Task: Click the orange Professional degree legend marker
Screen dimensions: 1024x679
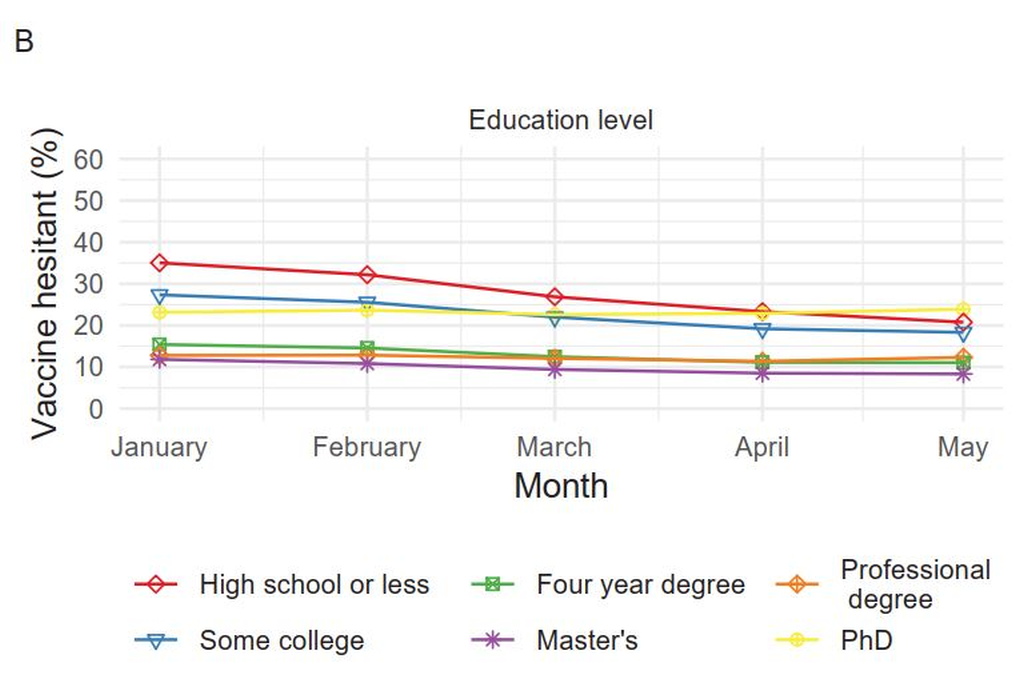Action: [x=795, y=584]
